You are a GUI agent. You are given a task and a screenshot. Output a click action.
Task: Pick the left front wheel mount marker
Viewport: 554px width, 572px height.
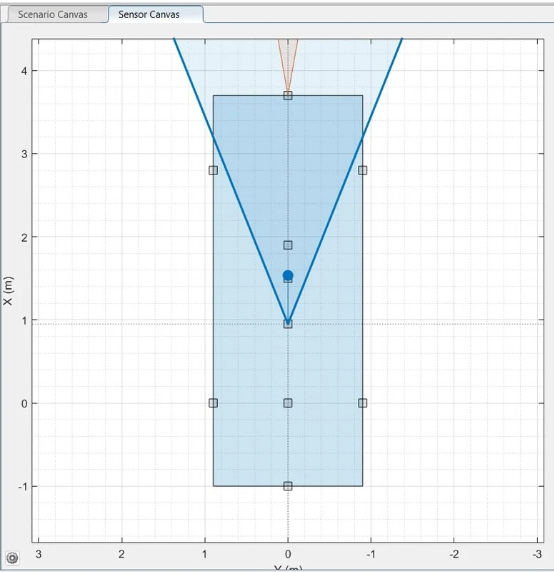(213, 170)
